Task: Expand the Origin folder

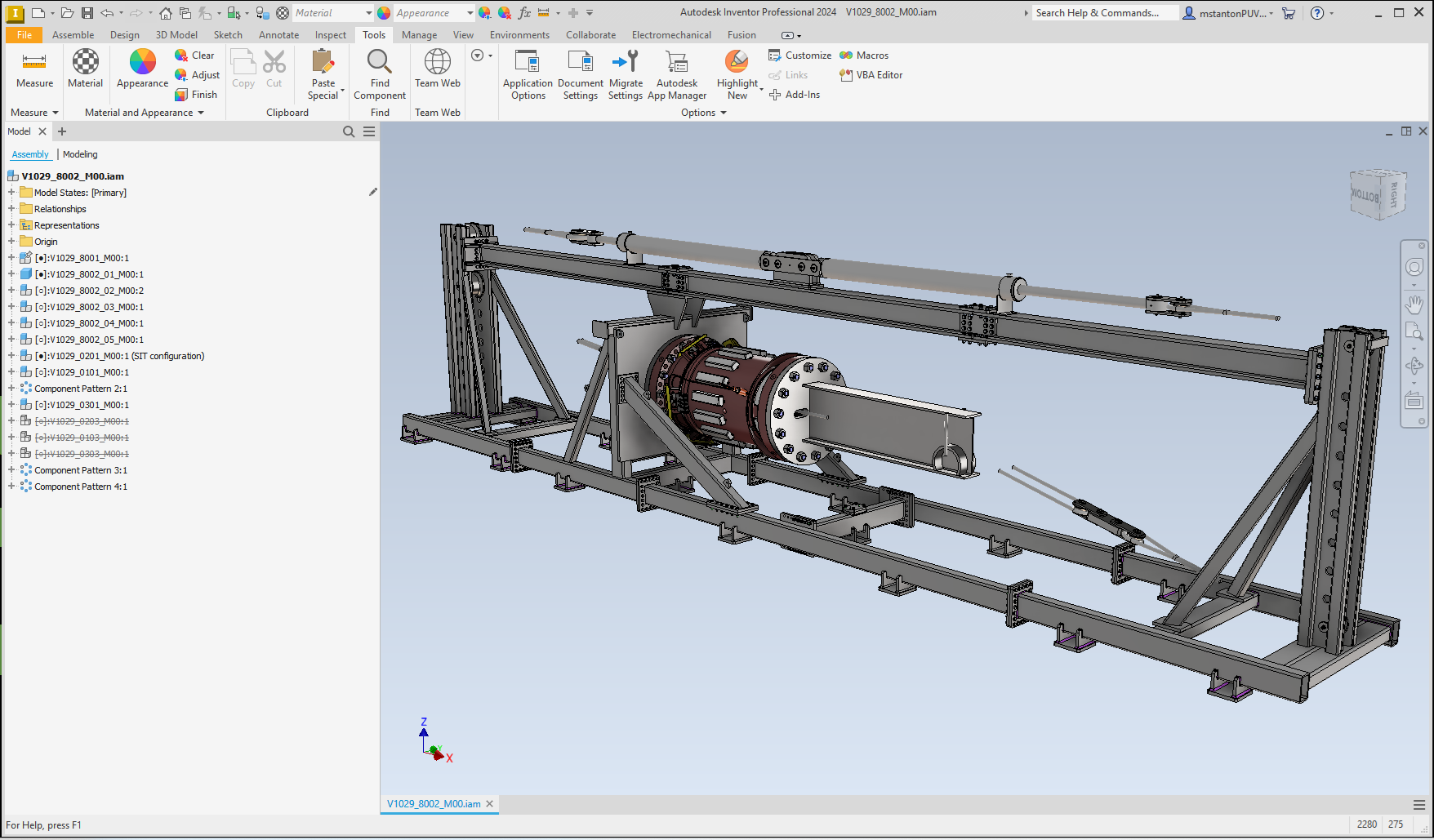Action: tap(11, 242)
